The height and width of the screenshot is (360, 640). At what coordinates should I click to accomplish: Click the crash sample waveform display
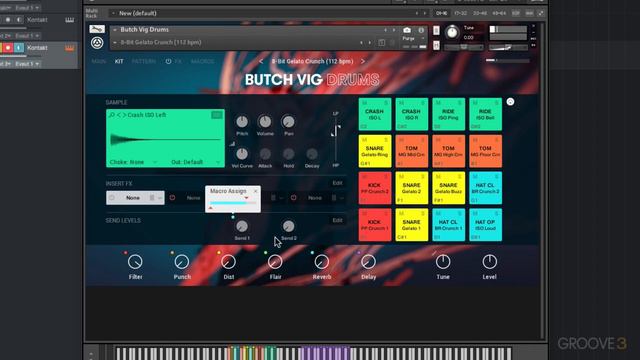[x=165, y=140]
